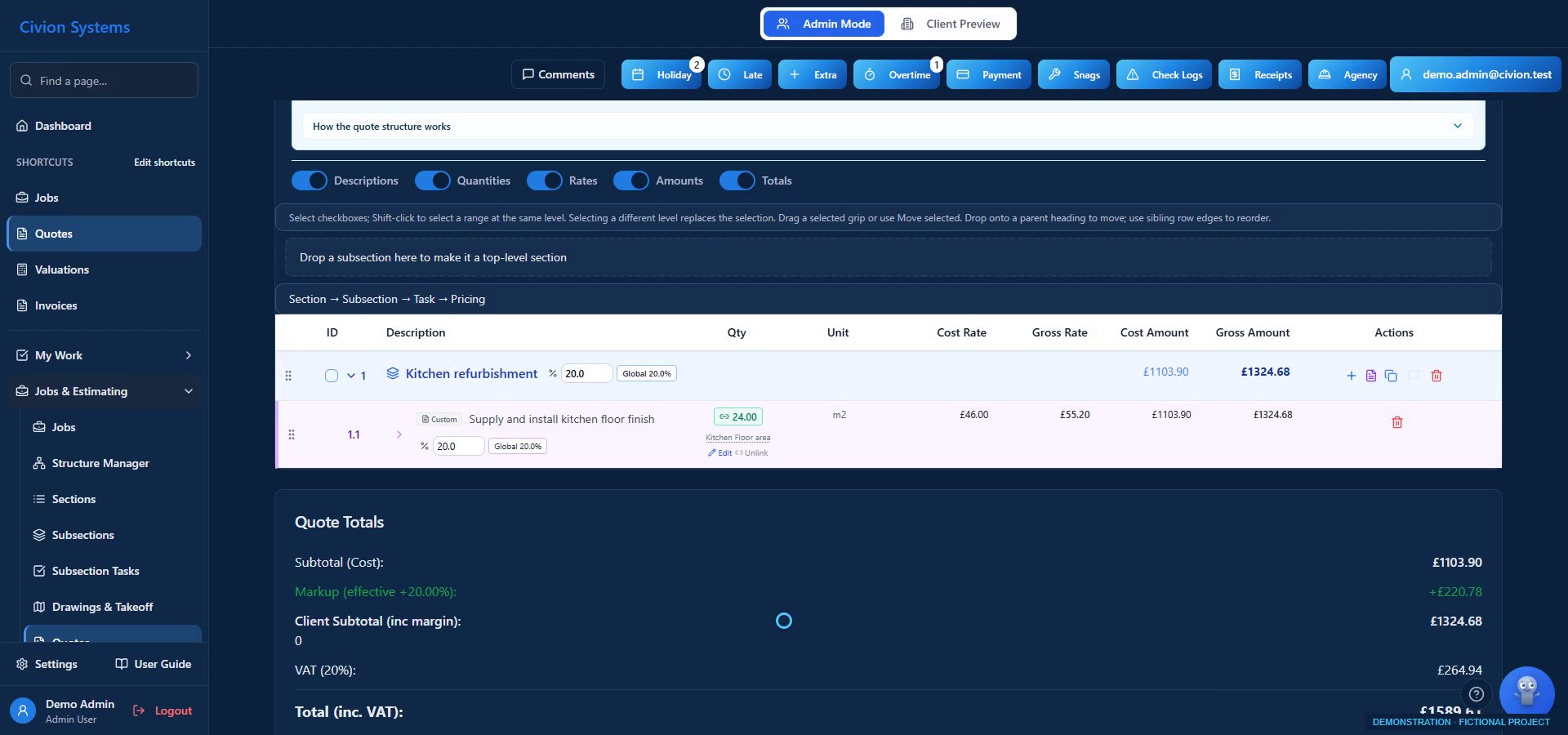Open the Agency button

[1347, 74]
